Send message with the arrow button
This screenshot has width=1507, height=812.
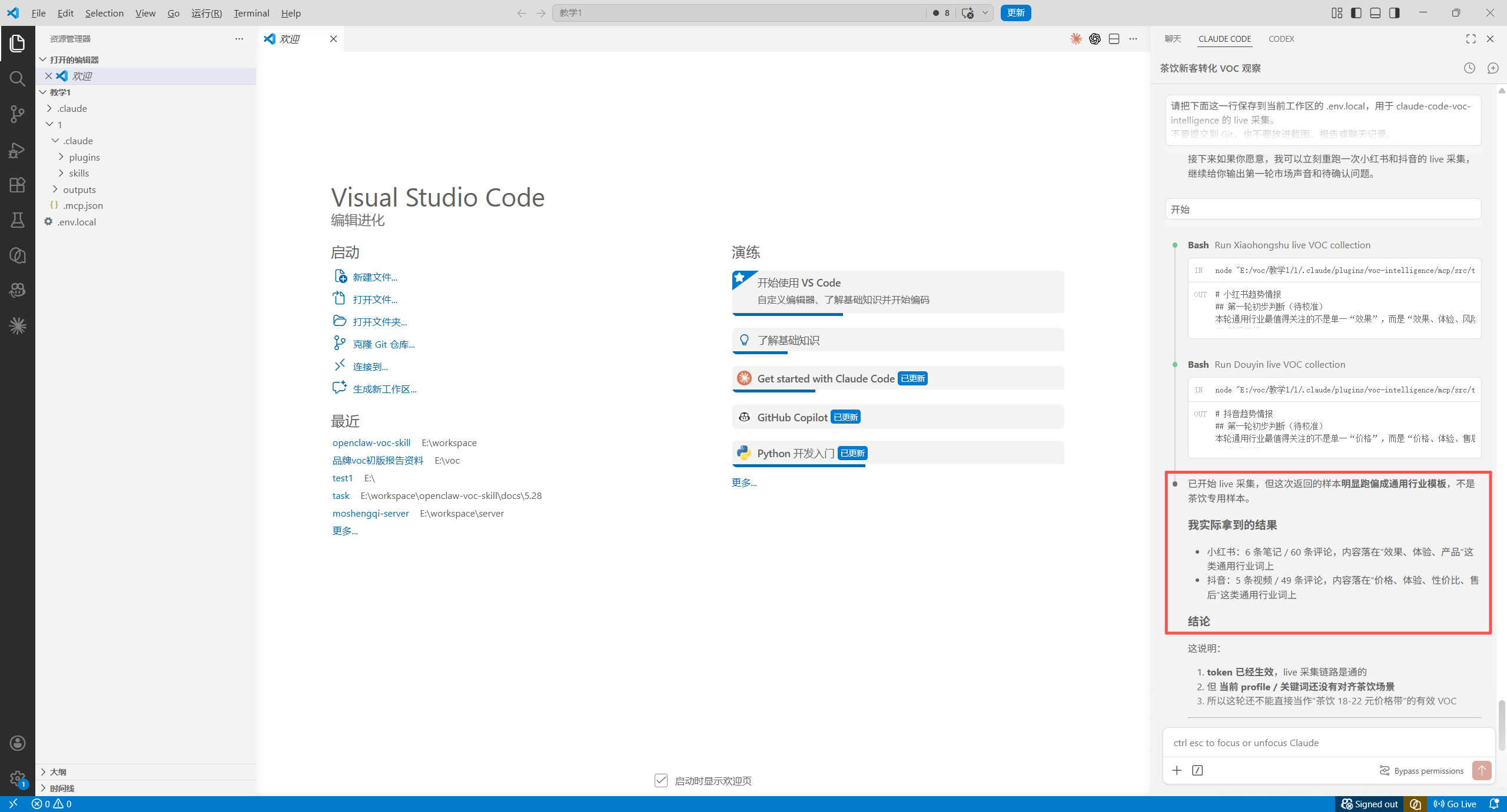[1482, 770]
